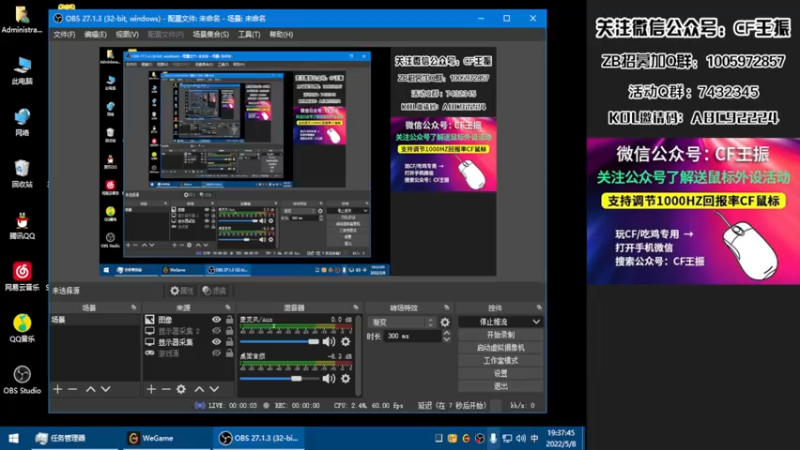Remove selected source with the minus icon
This screenshot has height=450, width=800.
166,389
